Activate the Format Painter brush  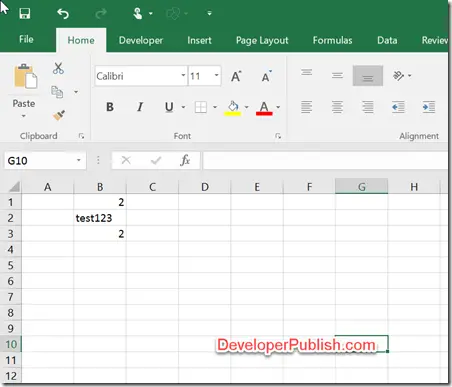click(x=59, y=115)
